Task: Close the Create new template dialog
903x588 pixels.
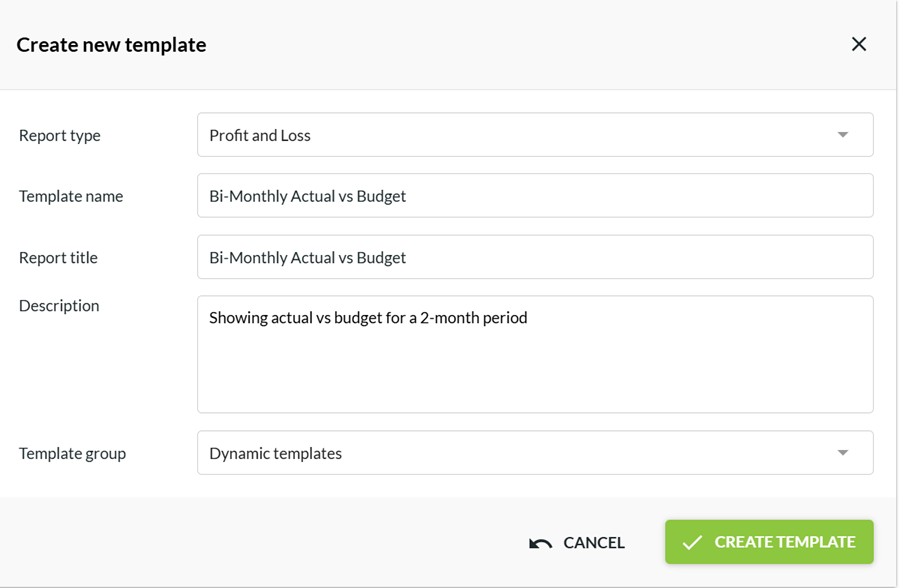Action: 858,44
